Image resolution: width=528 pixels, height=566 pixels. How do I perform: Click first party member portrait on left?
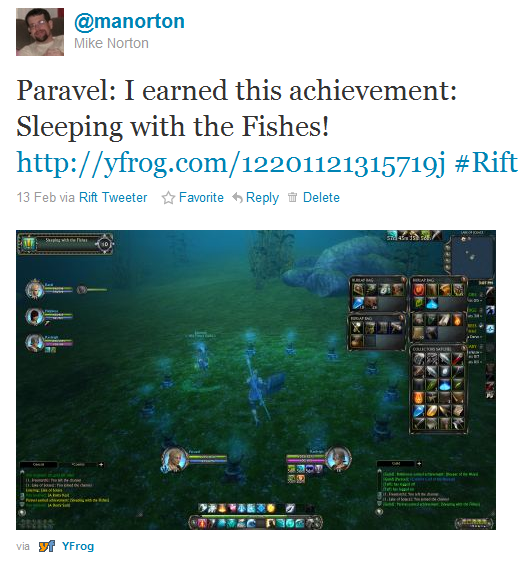pyautogui.click(x=35, y=290)
